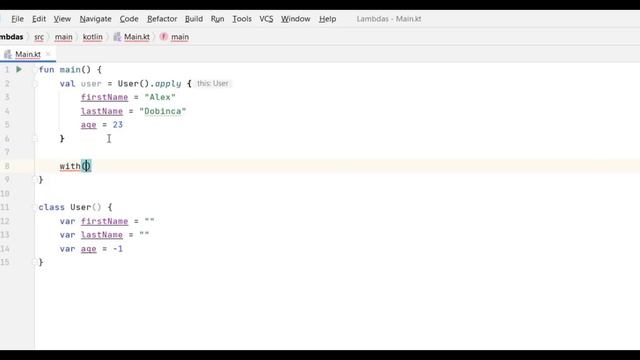The height and width of the screenshot is (360, 640).
Task: Click 'var lastName' on line 13
Action: click(x=91, y=235)
